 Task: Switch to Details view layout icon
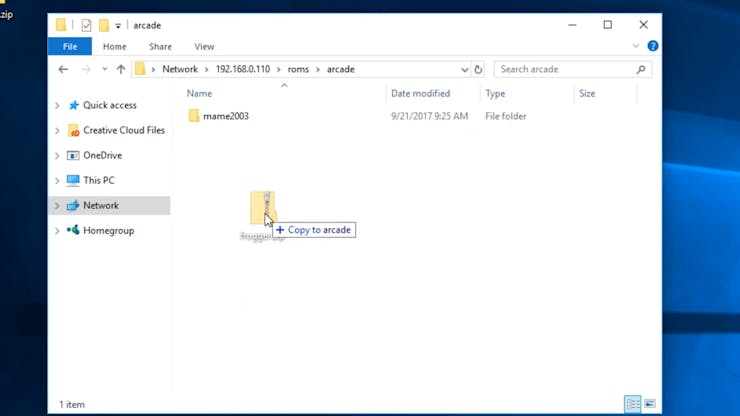click(x=633, y=404)
